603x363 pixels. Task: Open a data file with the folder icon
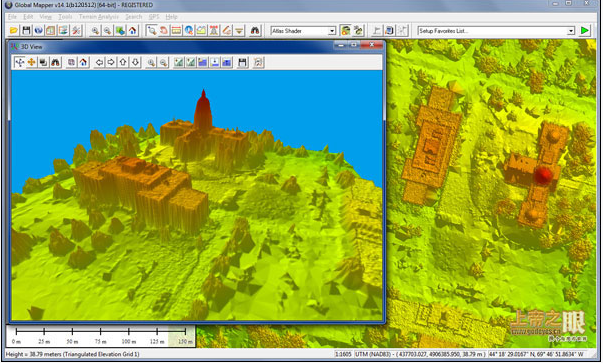tap(14, 30)
